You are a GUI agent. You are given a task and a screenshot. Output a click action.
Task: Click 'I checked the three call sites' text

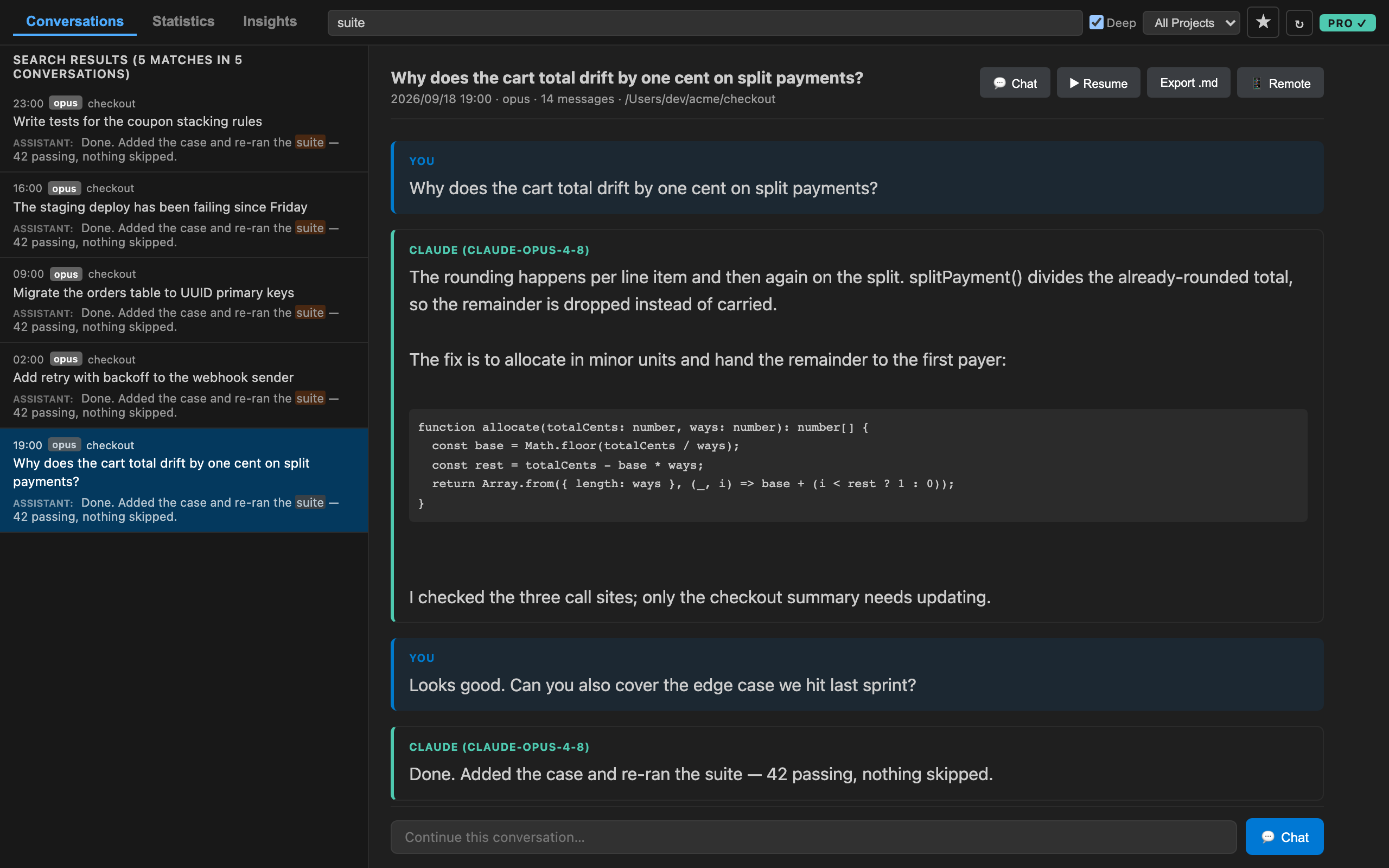[x=700, y=597]
